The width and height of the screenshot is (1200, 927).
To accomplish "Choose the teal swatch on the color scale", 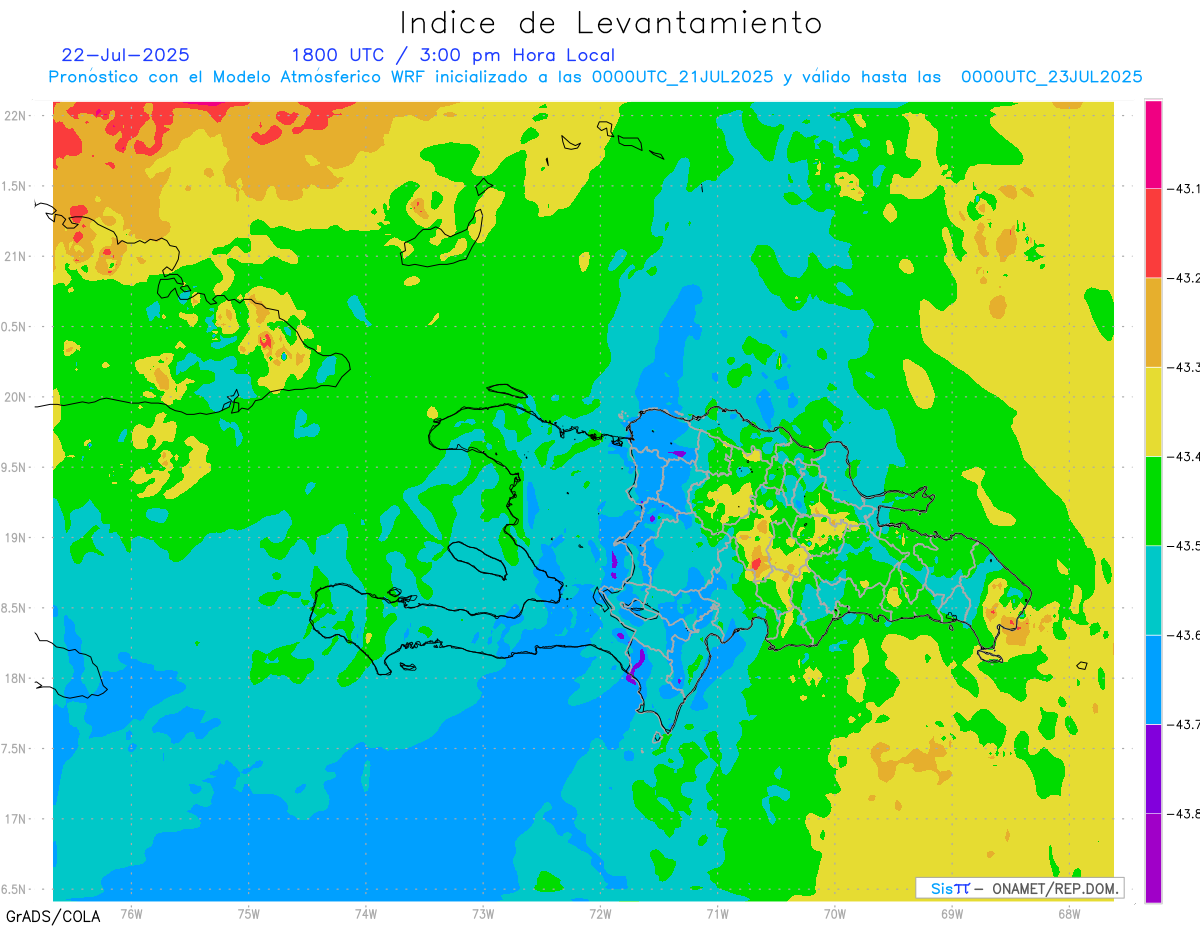I will point(1153,590).
